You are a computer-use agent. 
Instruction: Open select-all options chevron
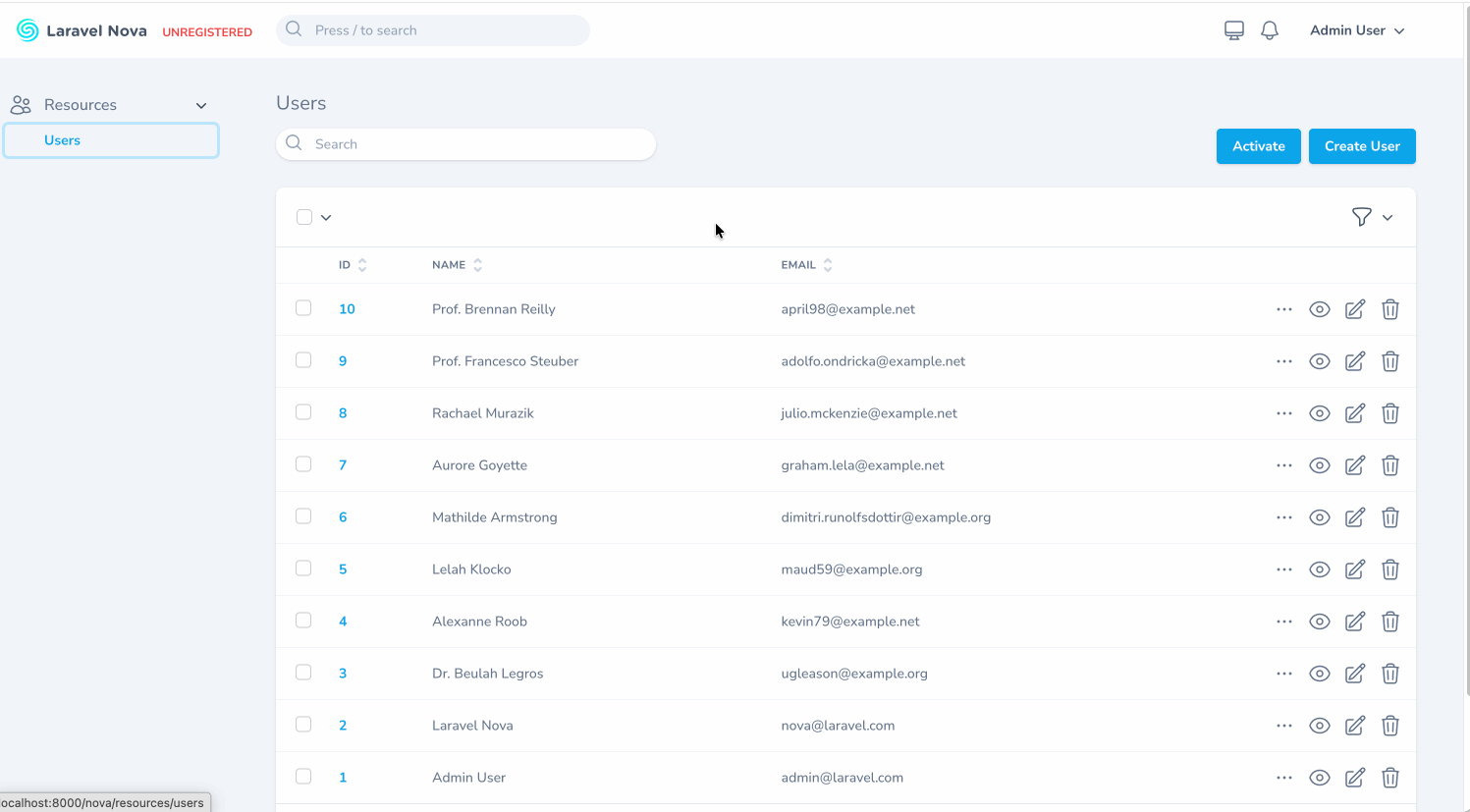point(326,218)
